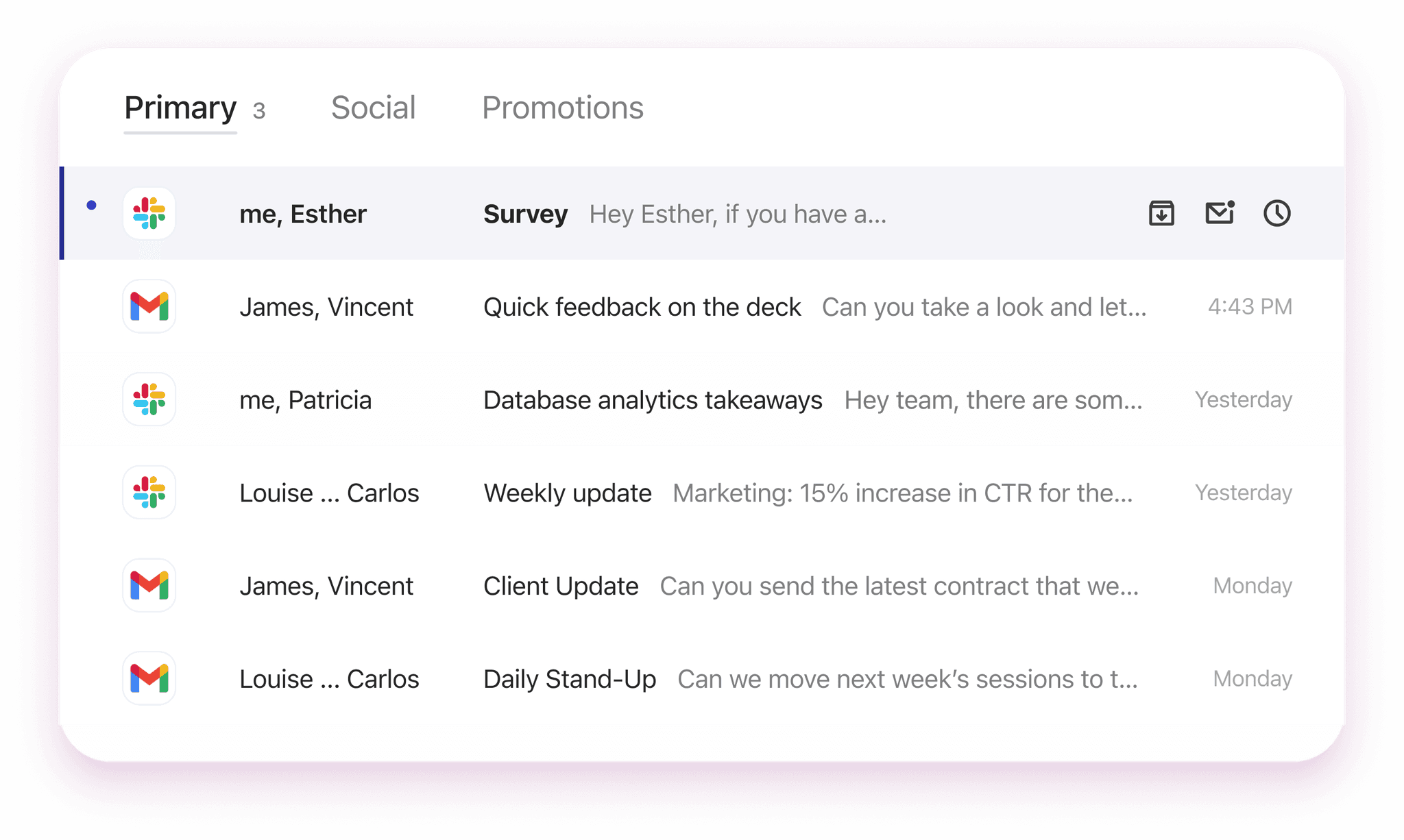Click Gmail icon on Quick feedback email
This screenshot has height=840, width=1404.
pyautogui.click(x=149, y=306)
